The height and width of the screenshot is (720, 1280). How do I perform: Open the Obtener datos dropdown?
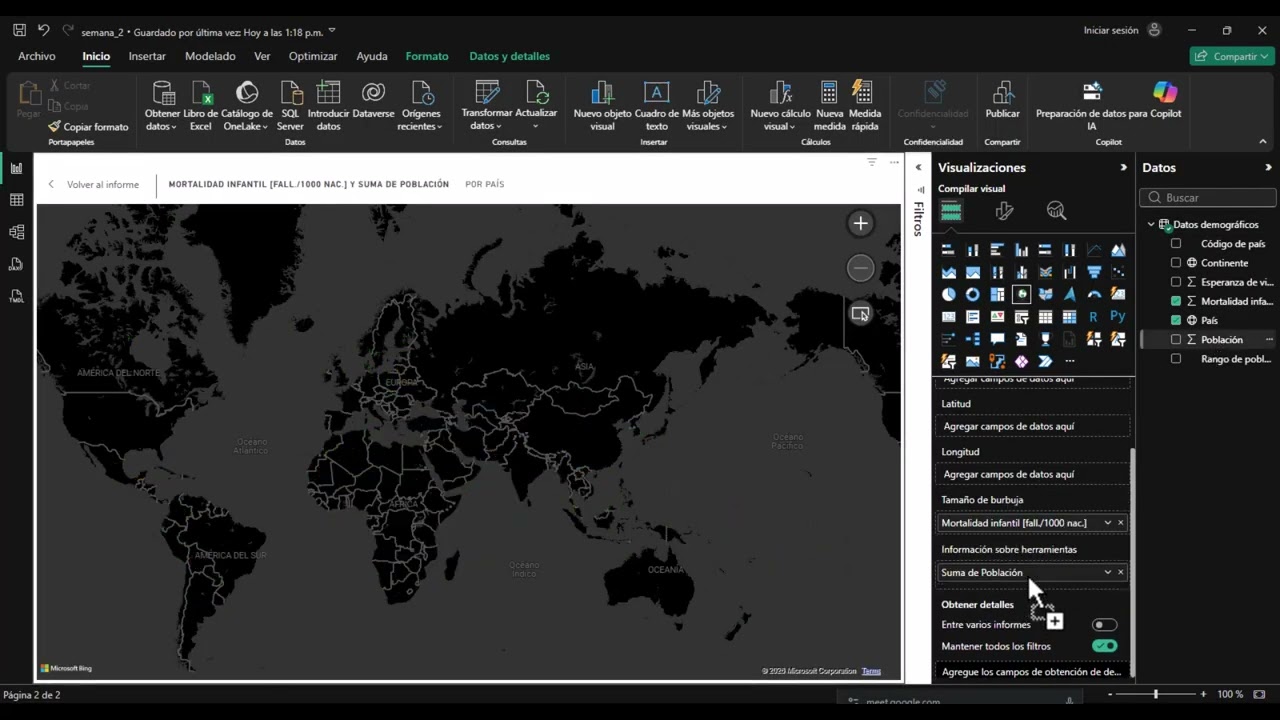click(162, 120)
